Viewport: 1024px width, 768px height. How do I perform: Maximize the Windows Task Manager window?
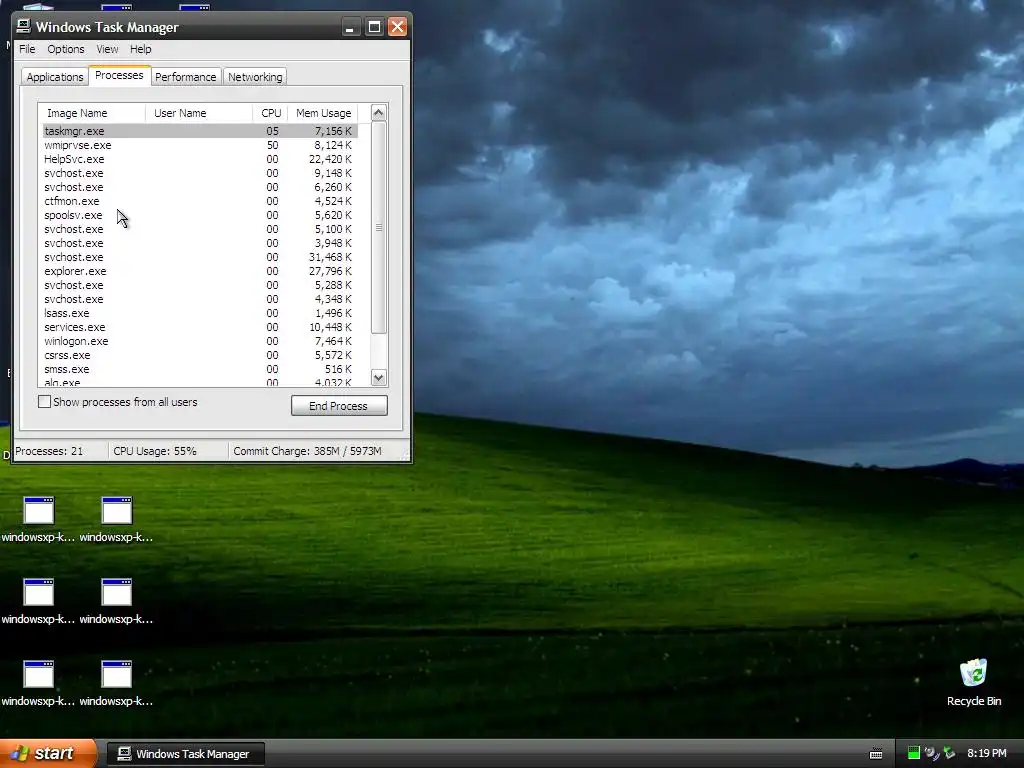(374, 27)
